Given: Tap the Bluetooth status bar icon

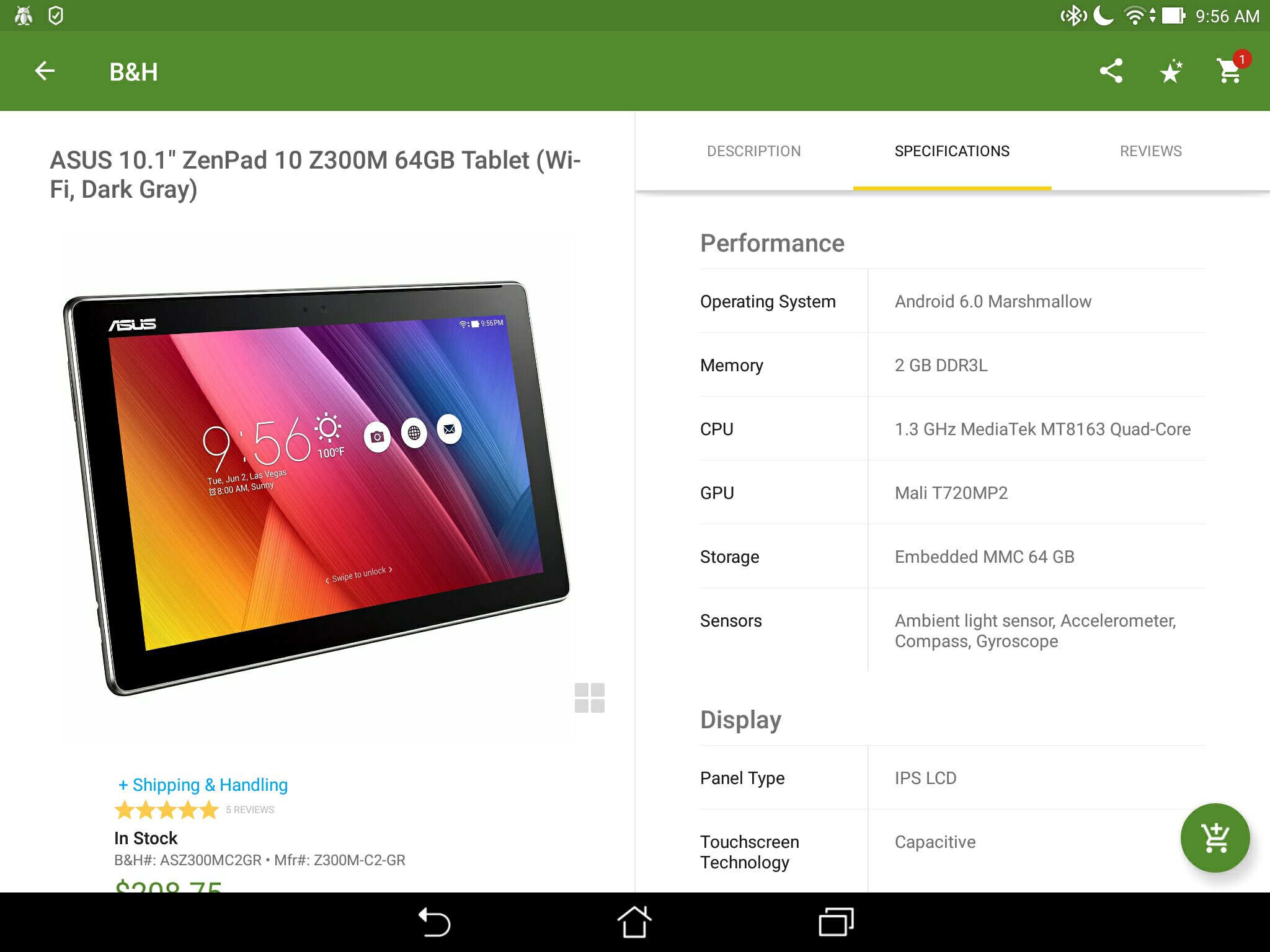Looking at the screenshot, I should [1073, 15].
